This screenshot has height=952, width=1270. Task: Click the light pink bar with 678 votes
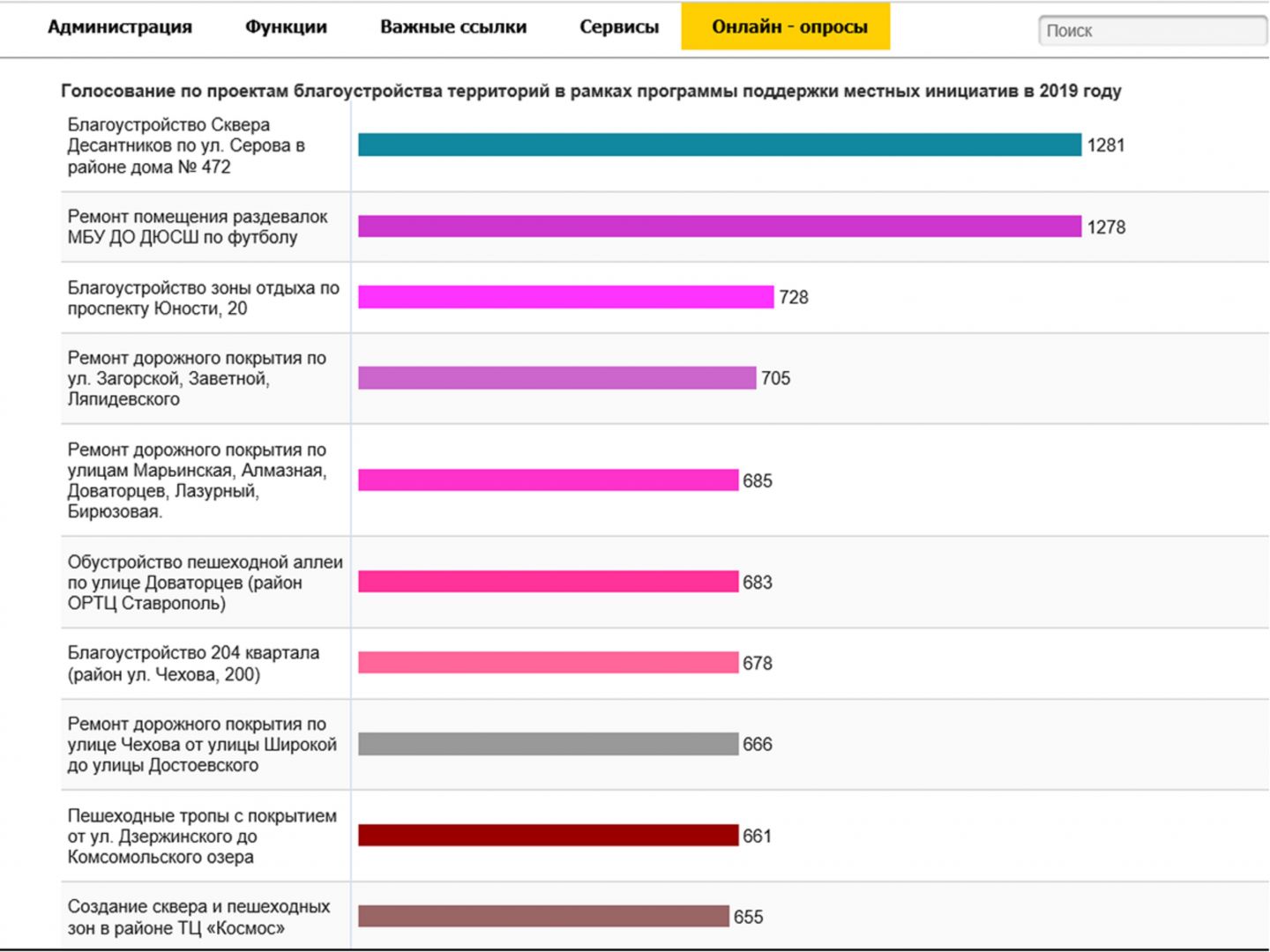pos(549,663)
